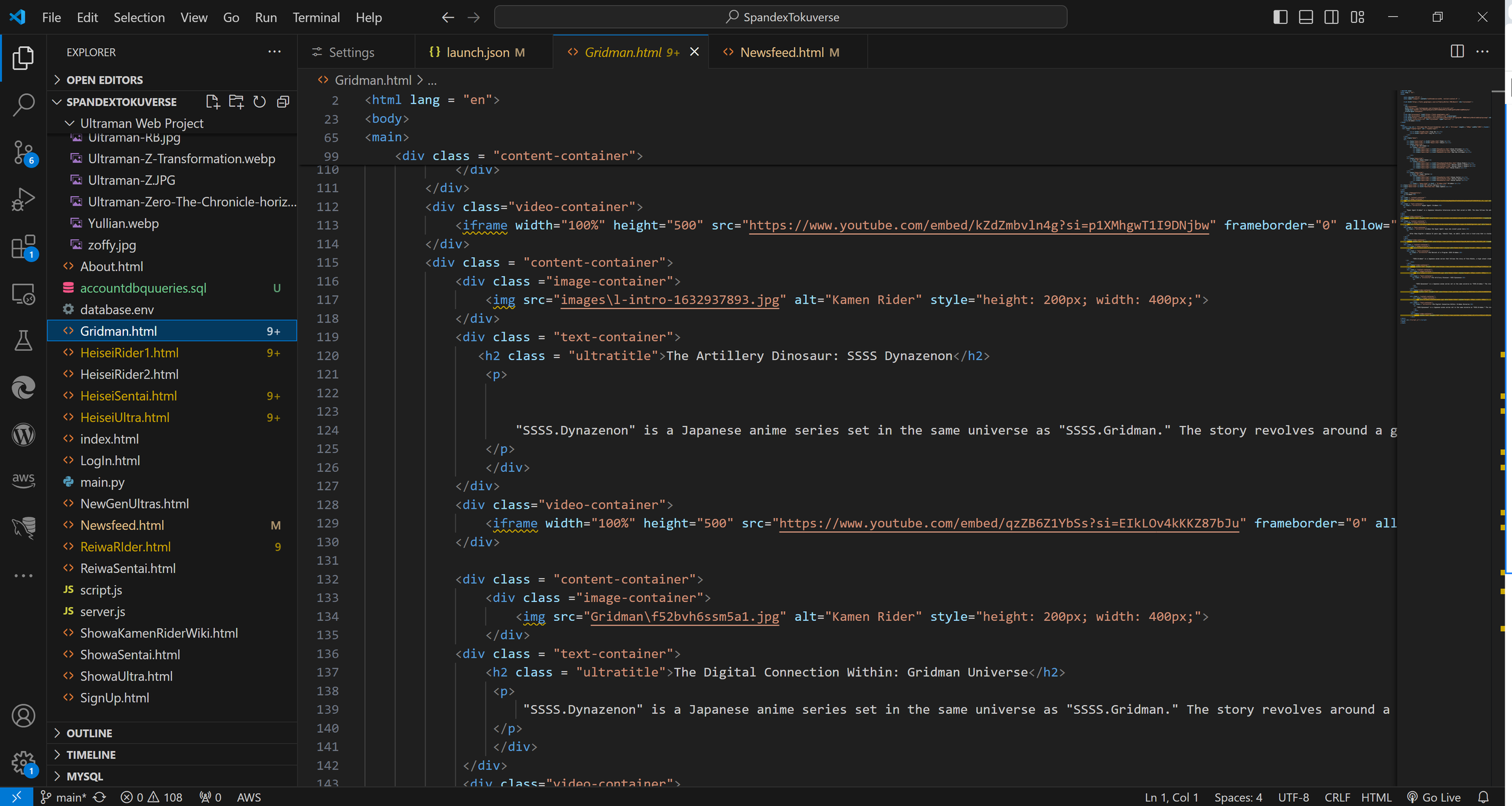Viewport: 1512px width, 806px height.
Task: Open the WordPress extension icon
Action: (x=23, y=434)
